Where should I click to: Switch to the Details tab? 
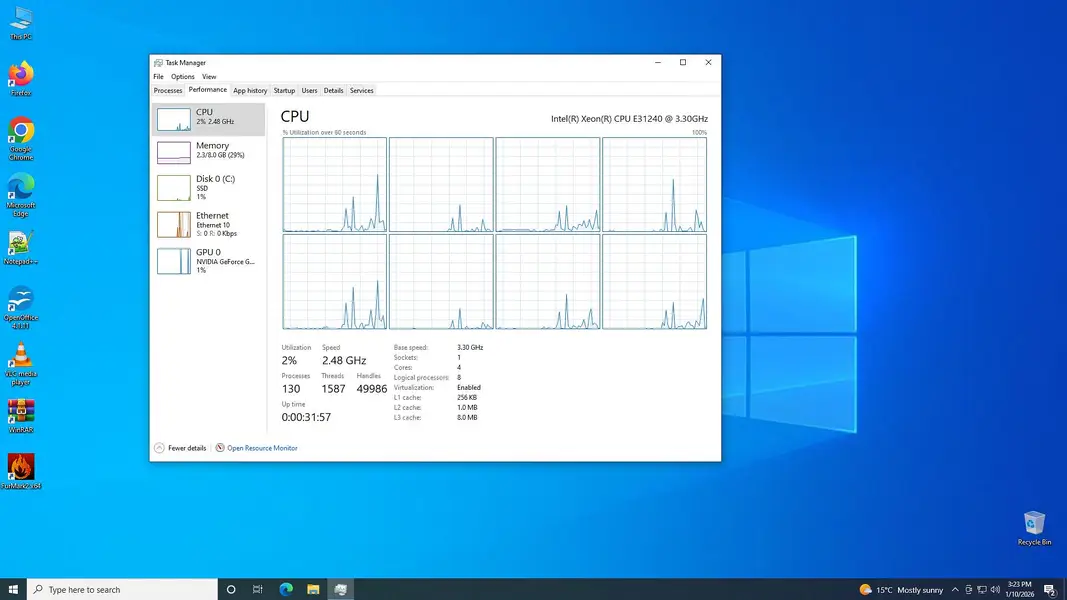[333, 90]
